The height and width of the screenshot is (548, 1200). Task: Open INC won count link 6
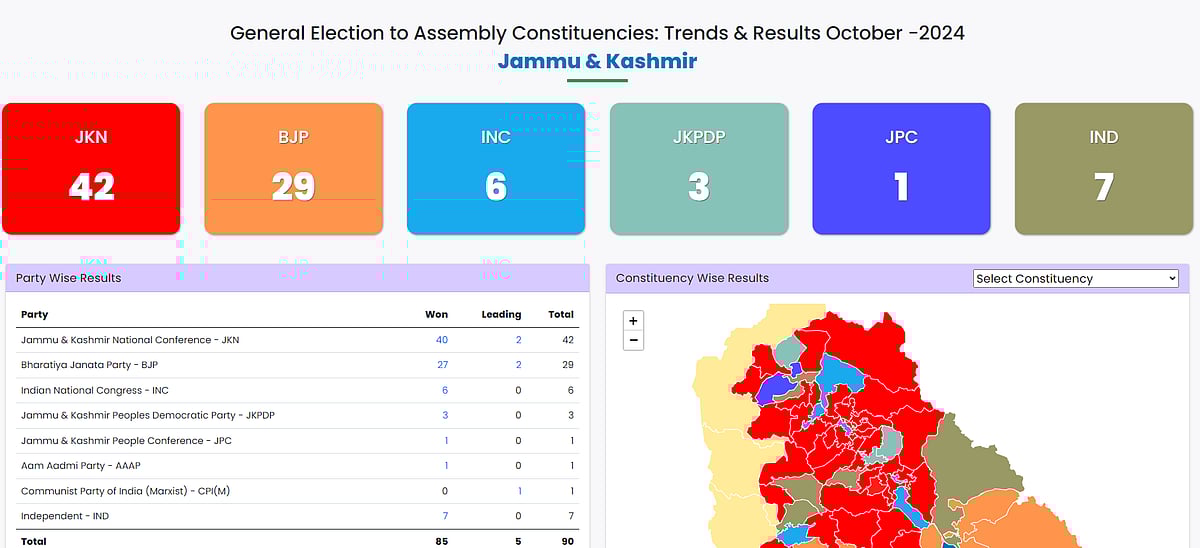[x=445, y=390]
